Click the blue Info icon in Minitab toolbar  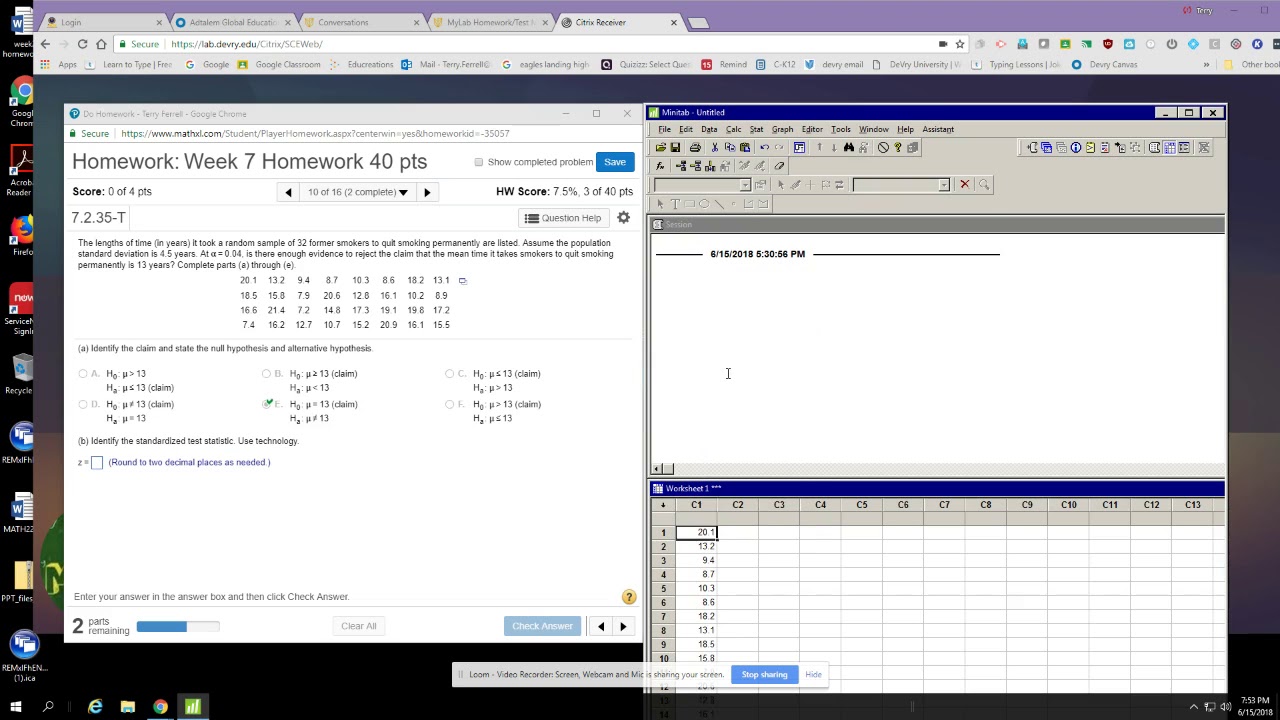click(1076, 147)
